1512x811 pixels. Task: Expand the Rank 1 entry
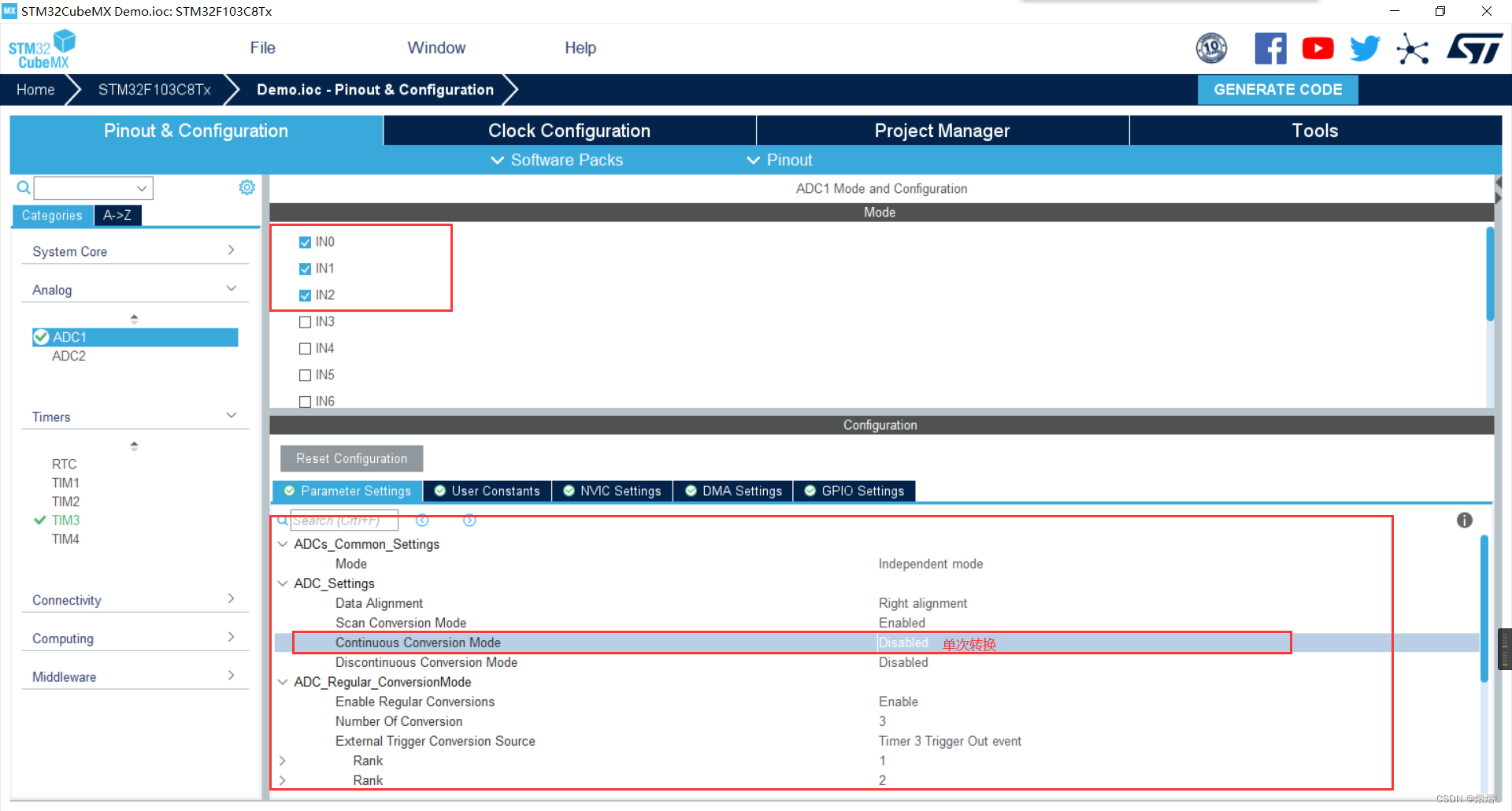coord(283,761)
